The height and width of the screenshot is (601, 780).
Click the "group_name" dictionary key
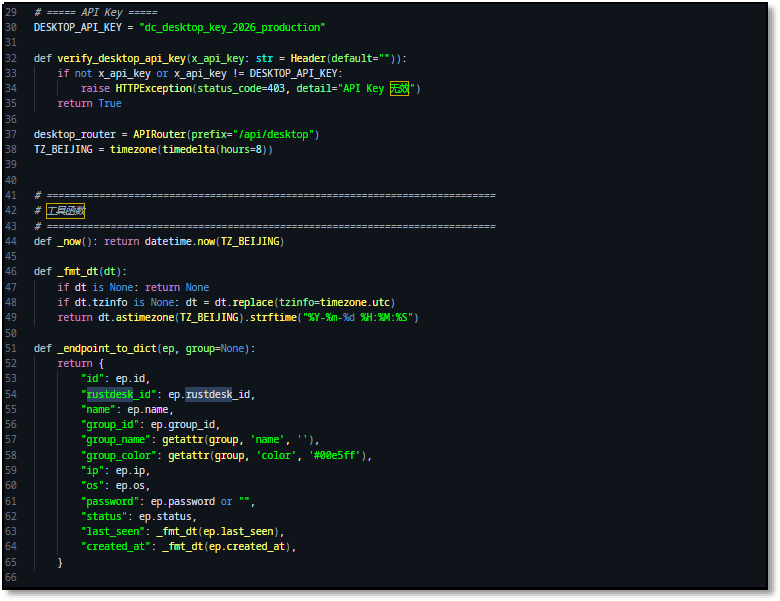pos(116,440)
